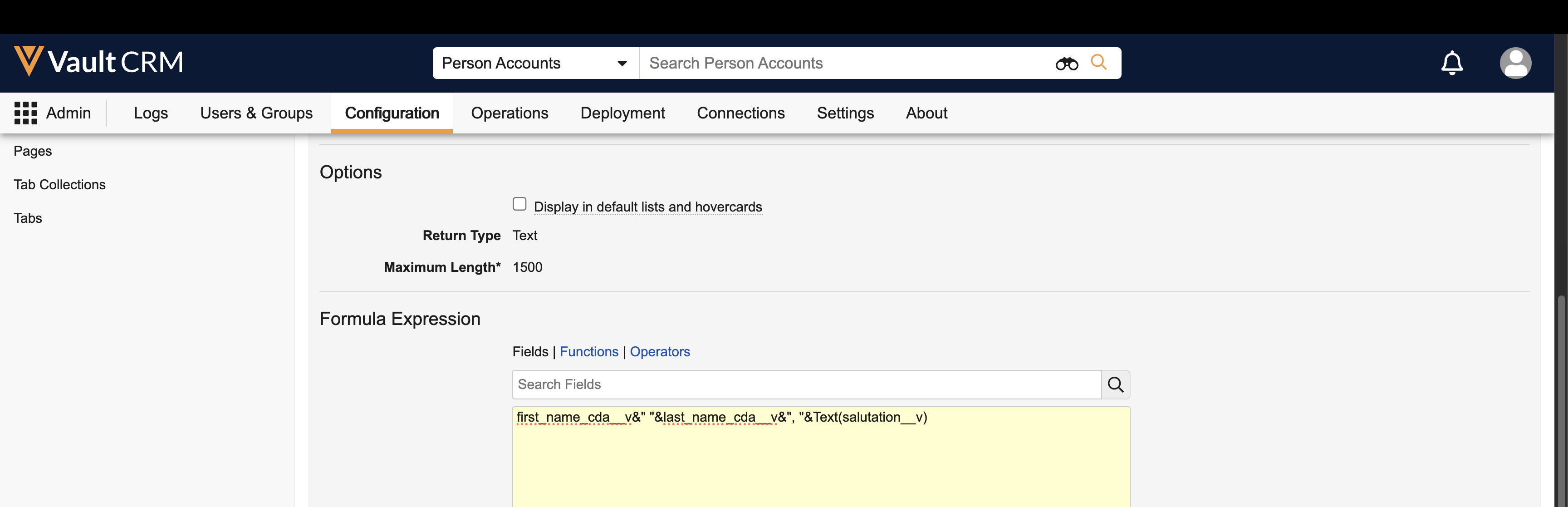1568x507 pixels.
Task: Show the Functions list link
Action: pos(588,352)
